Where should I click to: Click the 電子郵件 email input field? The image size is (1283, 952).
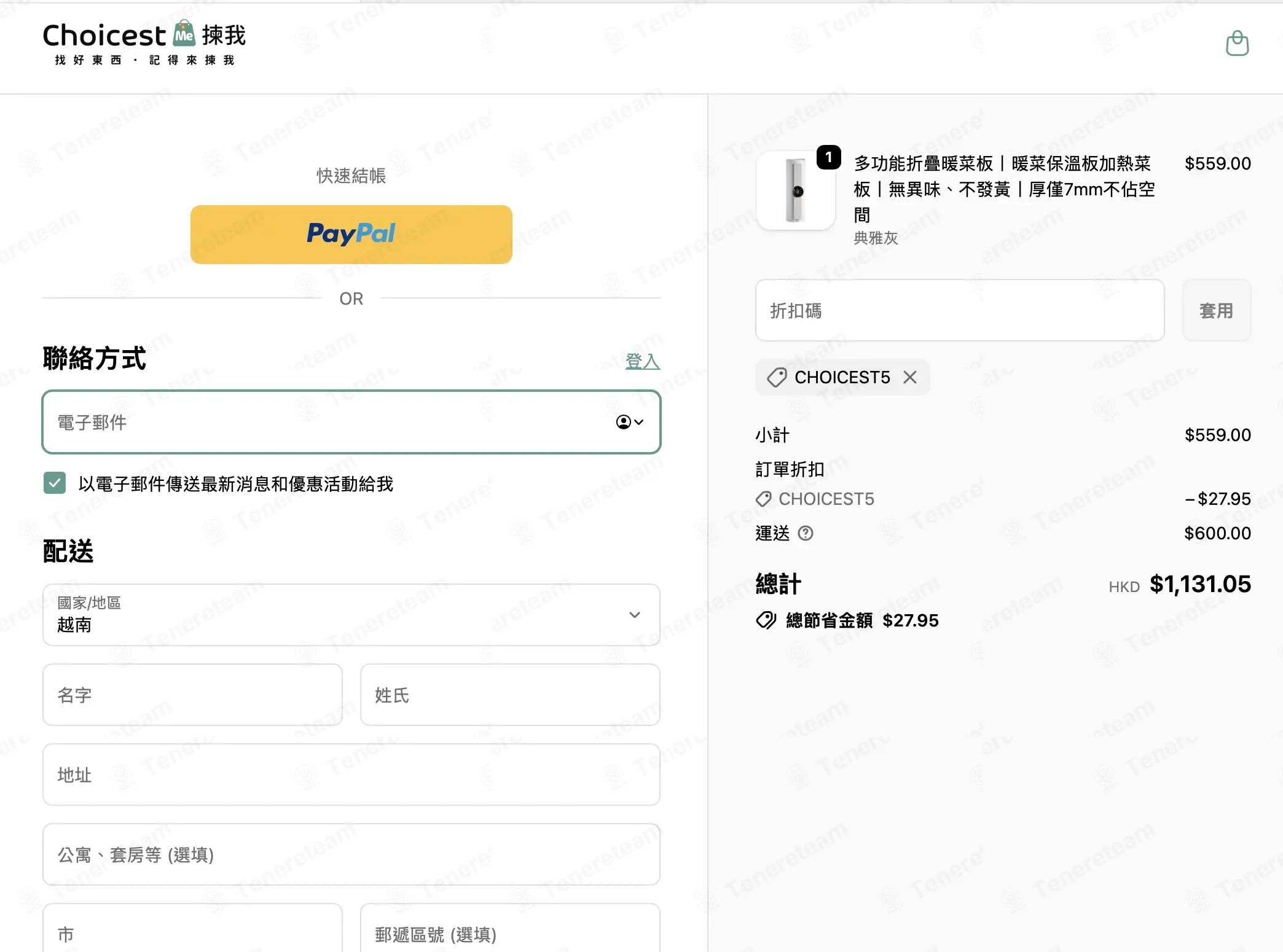(351, 422)
